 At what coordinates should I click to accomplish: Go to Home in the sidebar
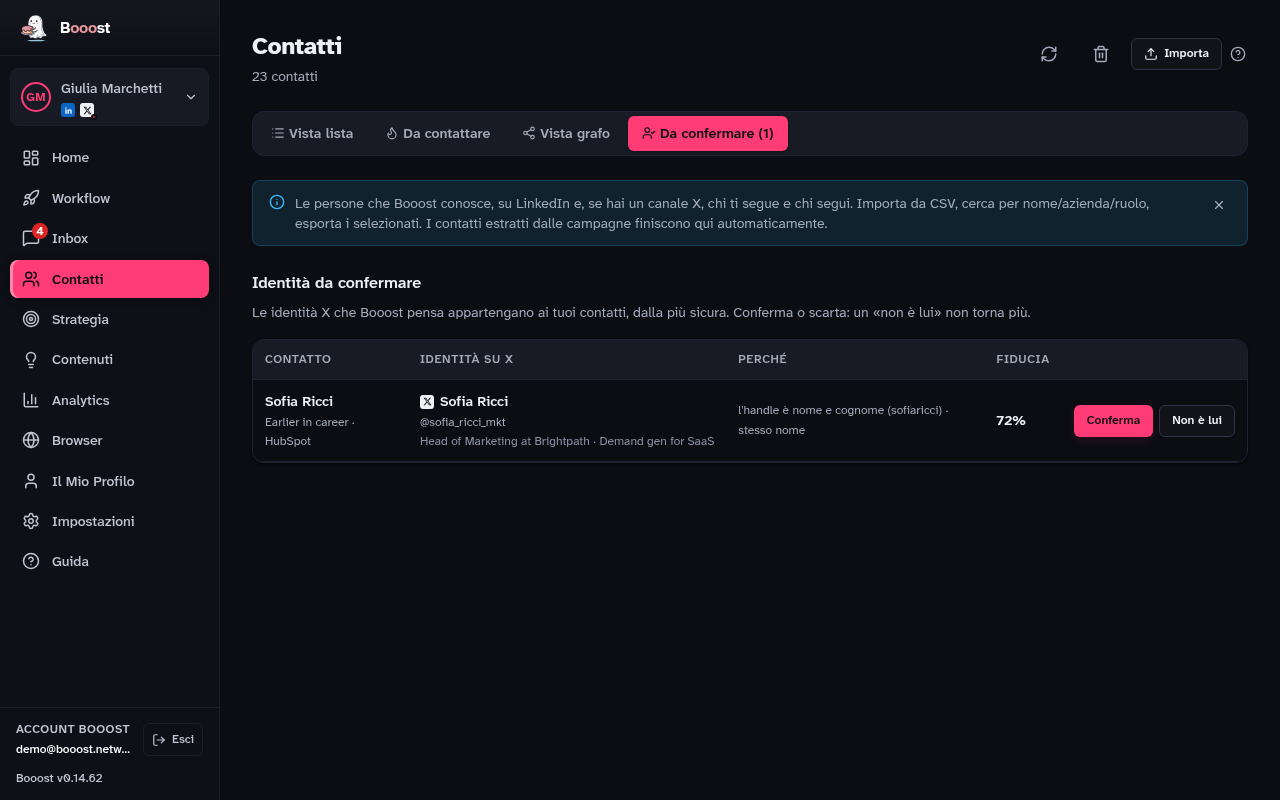pyautogui.click(x=110, y=158)
